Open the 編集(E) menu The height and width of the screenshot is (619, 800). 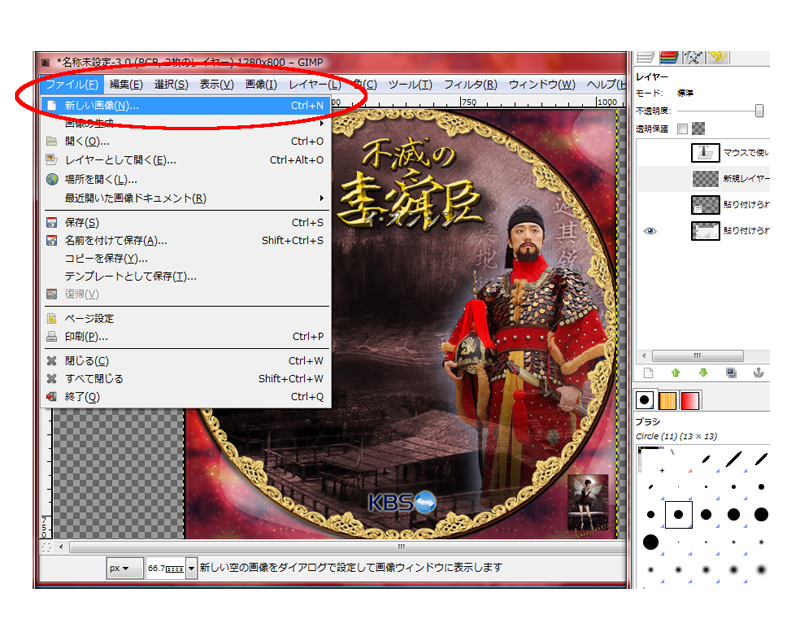pos(126,84)
